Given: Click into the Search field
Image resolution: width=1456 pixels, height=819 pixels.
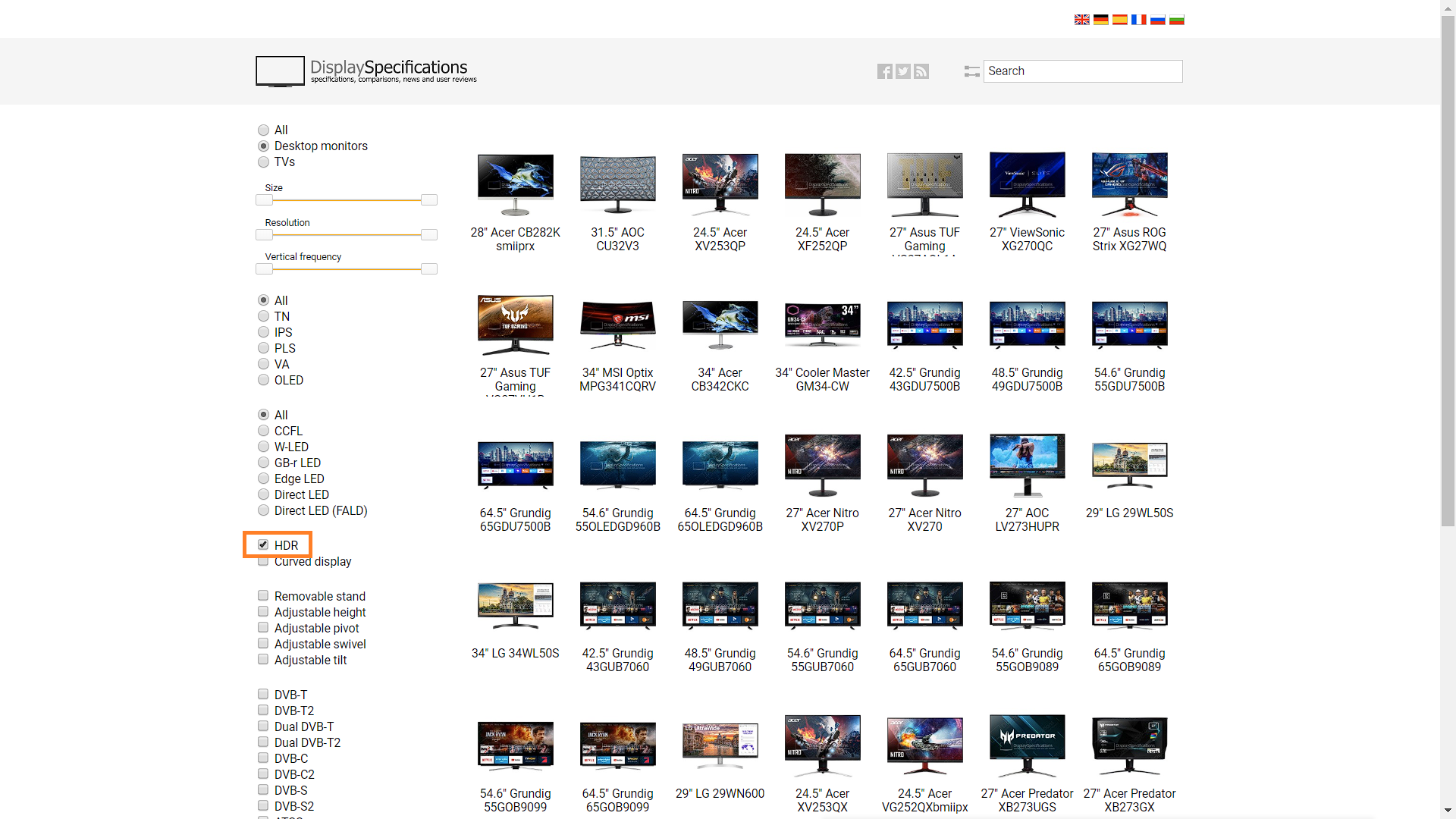Looking at the screenshot, I should pyautogui.click(x=1083, y=71).
